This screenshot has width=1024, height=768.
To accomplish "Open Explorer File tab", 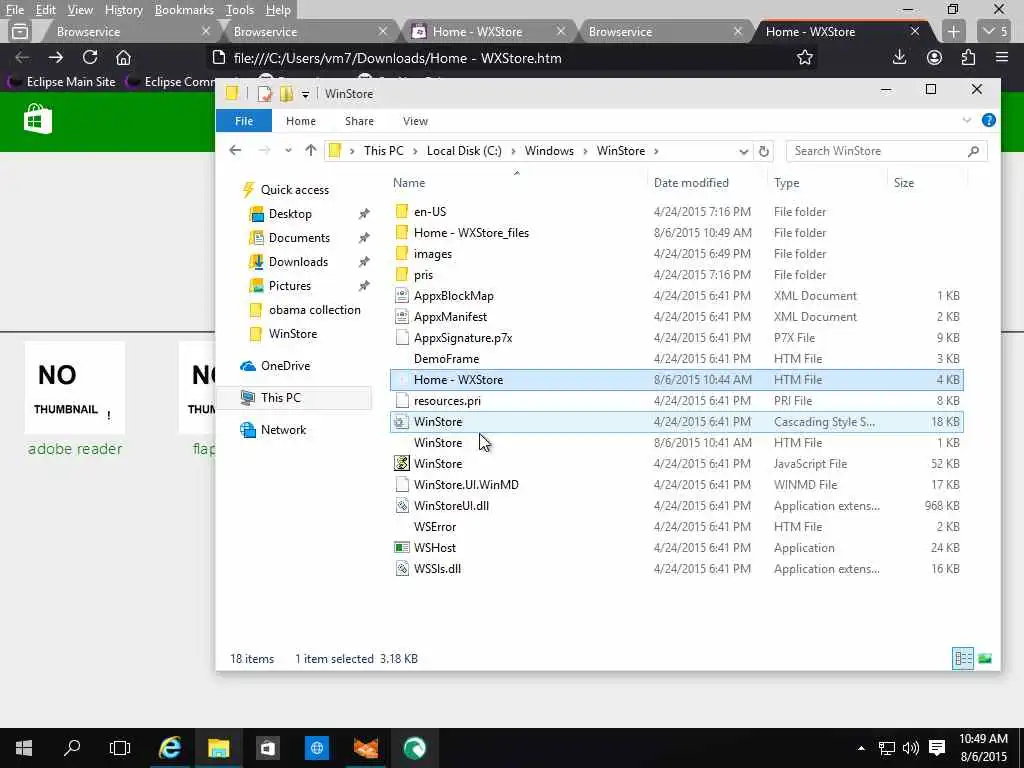I will tap(244, 121).
